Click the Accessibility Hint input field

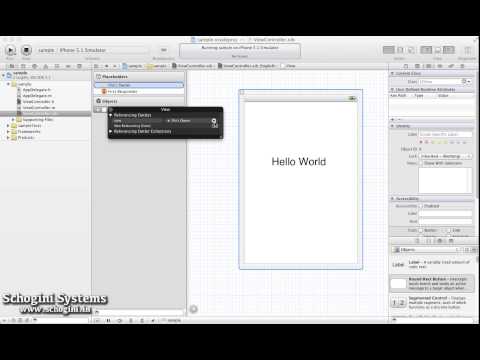445,221
